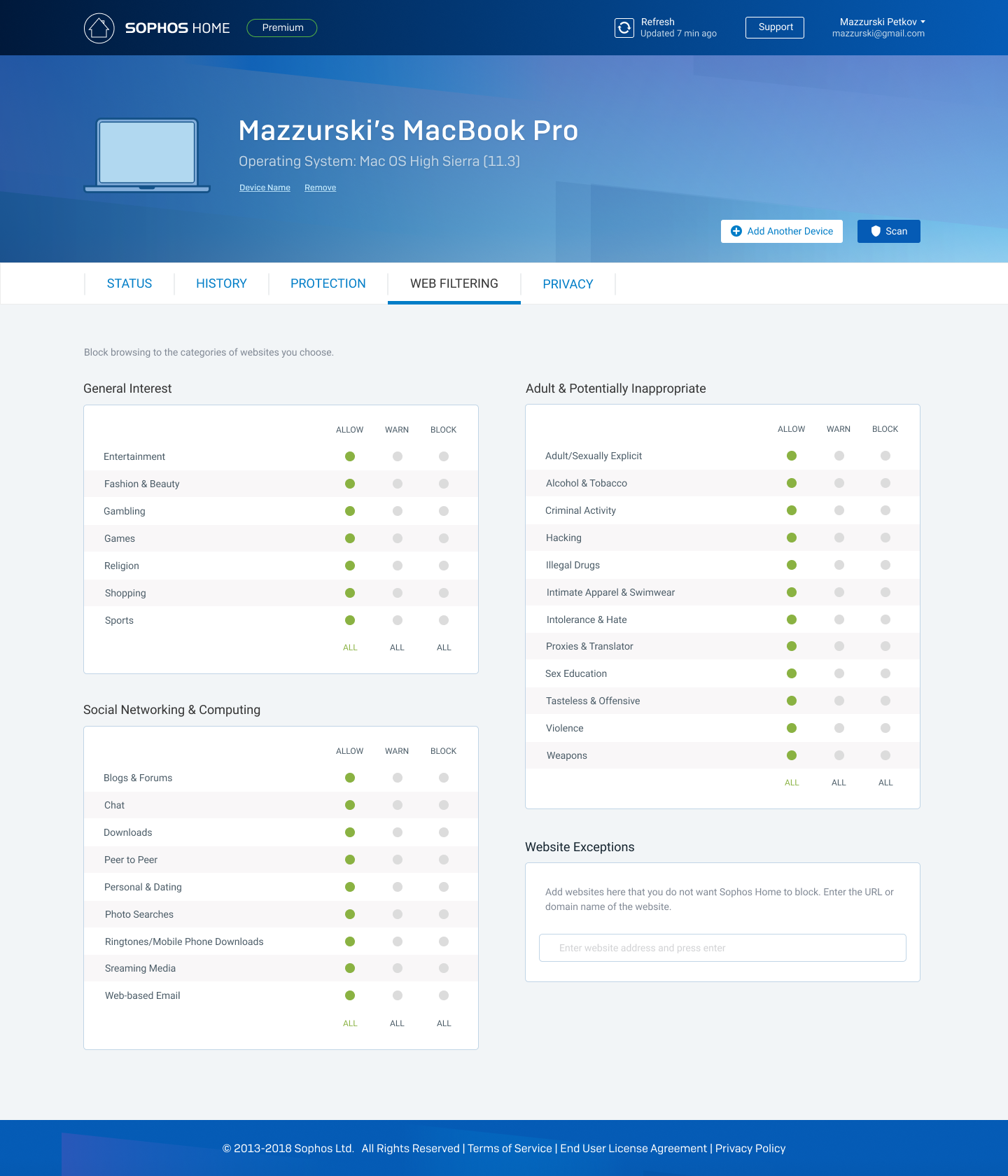
Task: Set all General Interest categories to Allow
Action: (x=350, y=647)
